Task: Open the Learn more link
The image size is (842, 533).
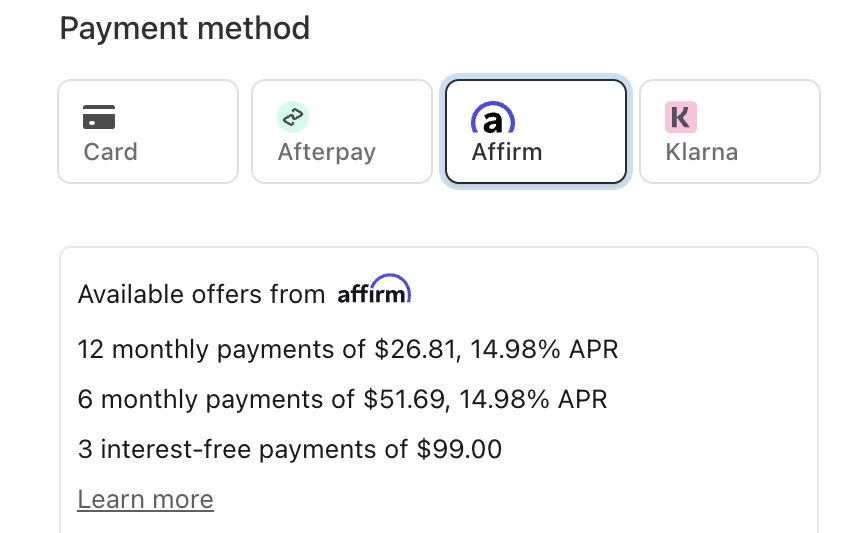Action: (145, 499)
